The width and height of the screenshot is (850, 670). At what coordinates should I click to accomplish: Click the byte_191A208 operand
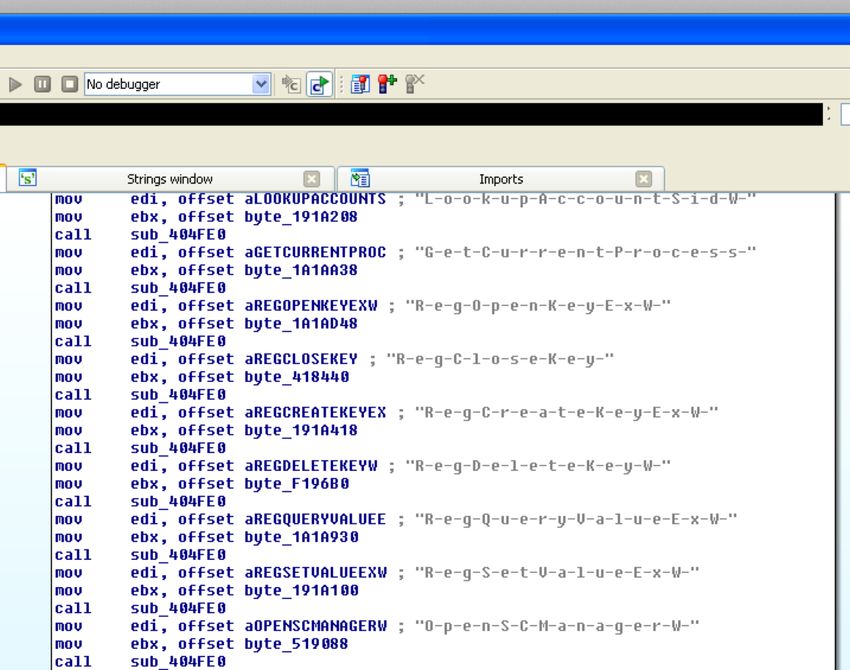click(301, 217)
